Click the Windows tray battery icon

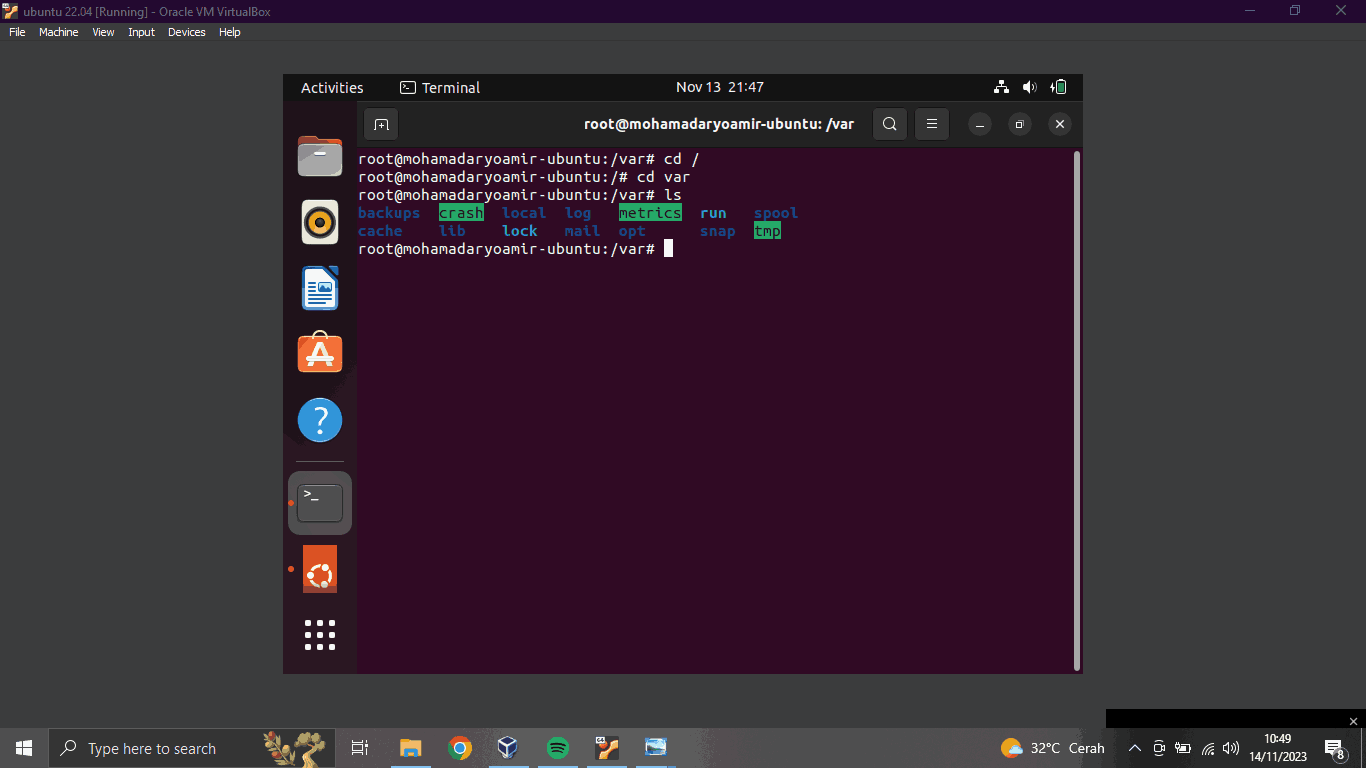[1183, 748]
